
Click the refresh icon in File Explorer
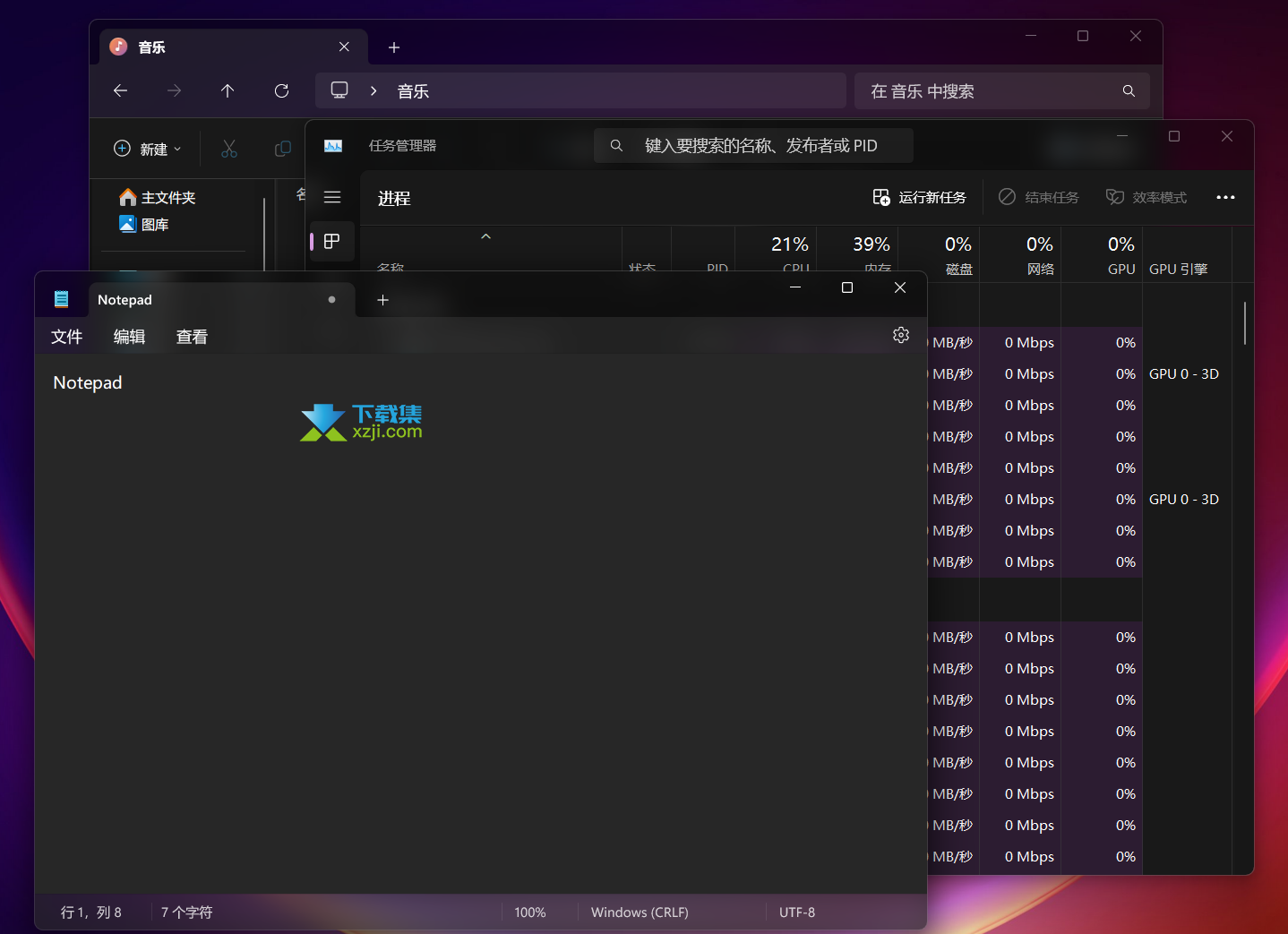tap(281, 90)
